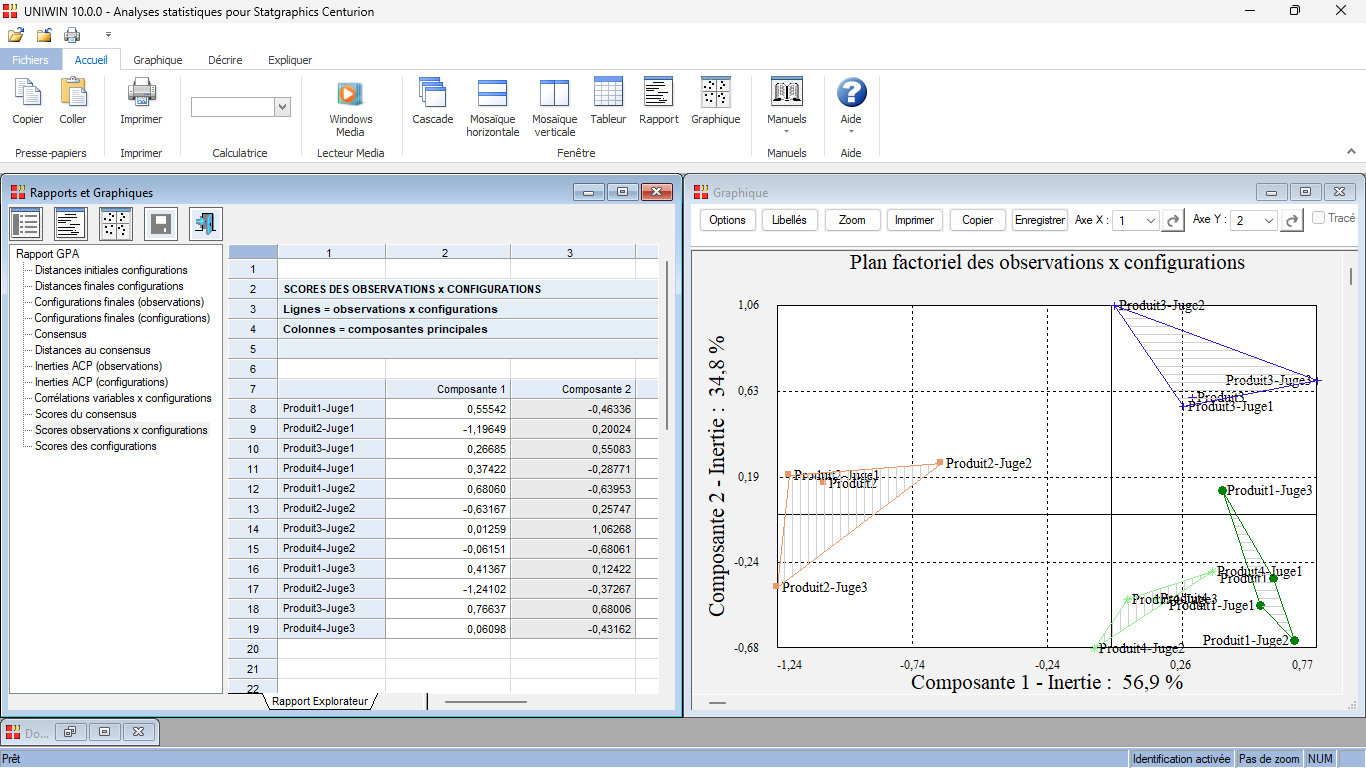Viewport: 1366px width, 768px height.
Task: Open the Fichiers menu tab
Action: pos(30,60)
